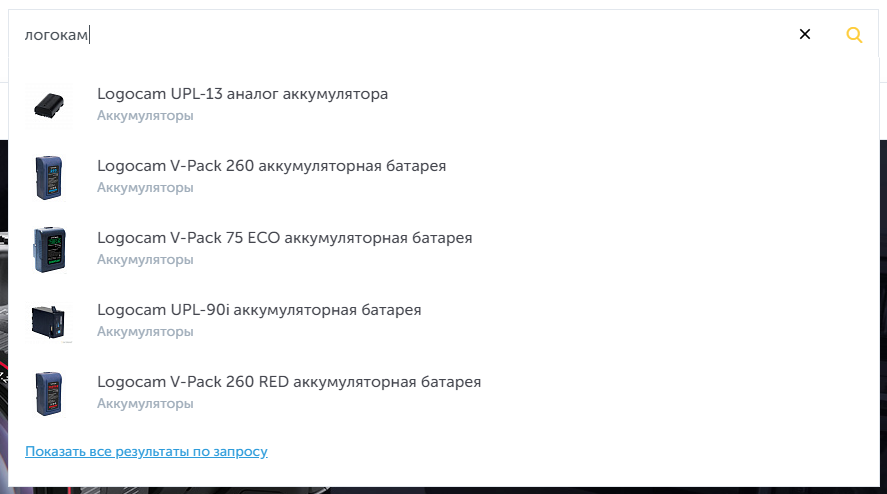Click the yellow magnifier search icon
Screen dimensions: 887x494
(x=854, y=35)
